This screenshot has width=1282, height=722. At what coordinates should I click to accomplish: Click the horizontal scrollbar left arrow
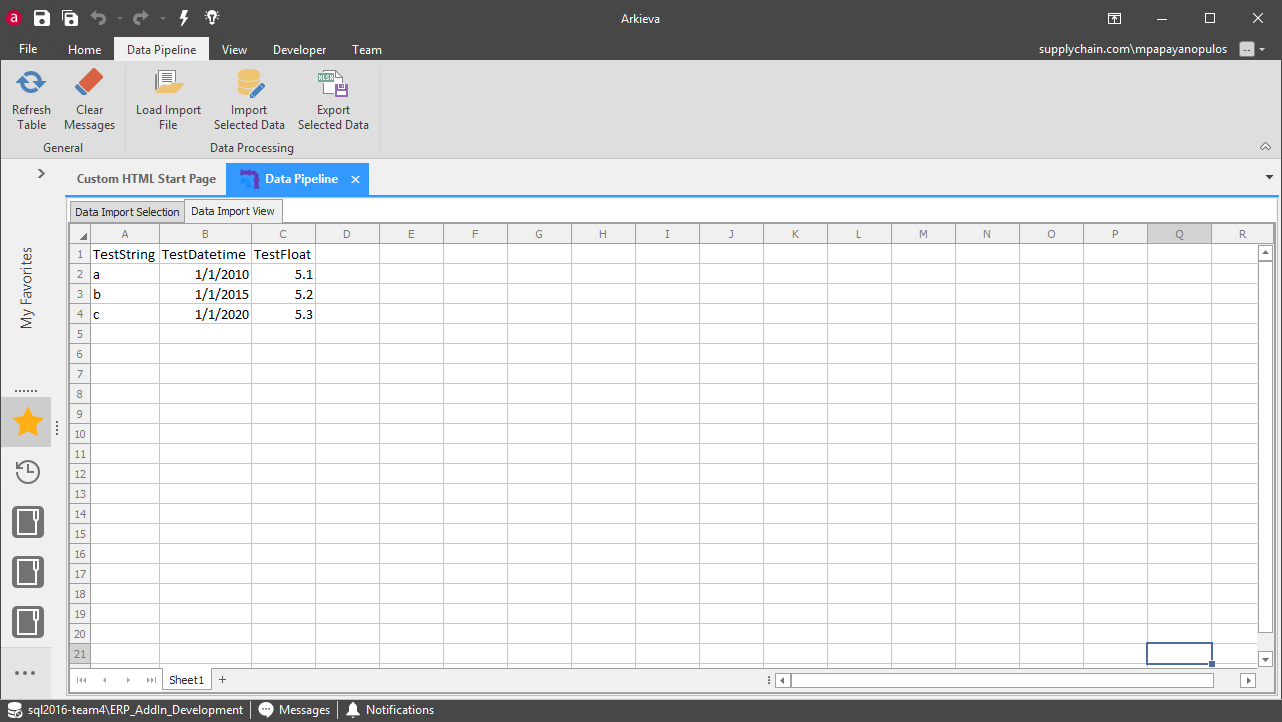point(783,680)
